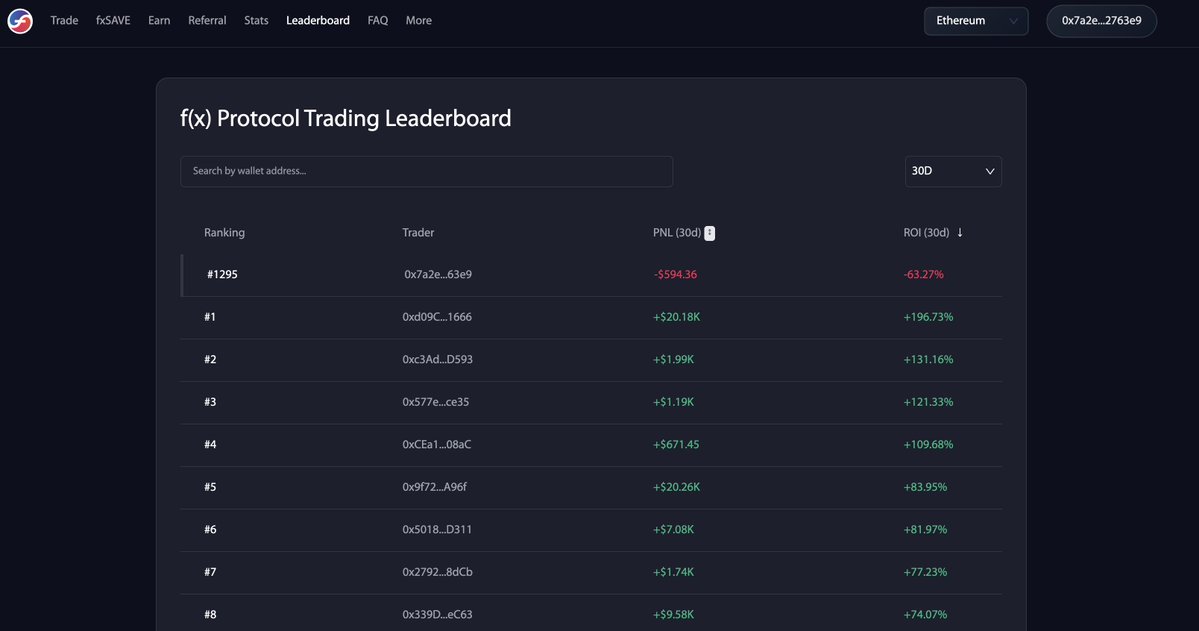Click the +109.68% ROI value
This screenshot has height=631, width=1199.
pyautogui.click(x=928, y=444)
